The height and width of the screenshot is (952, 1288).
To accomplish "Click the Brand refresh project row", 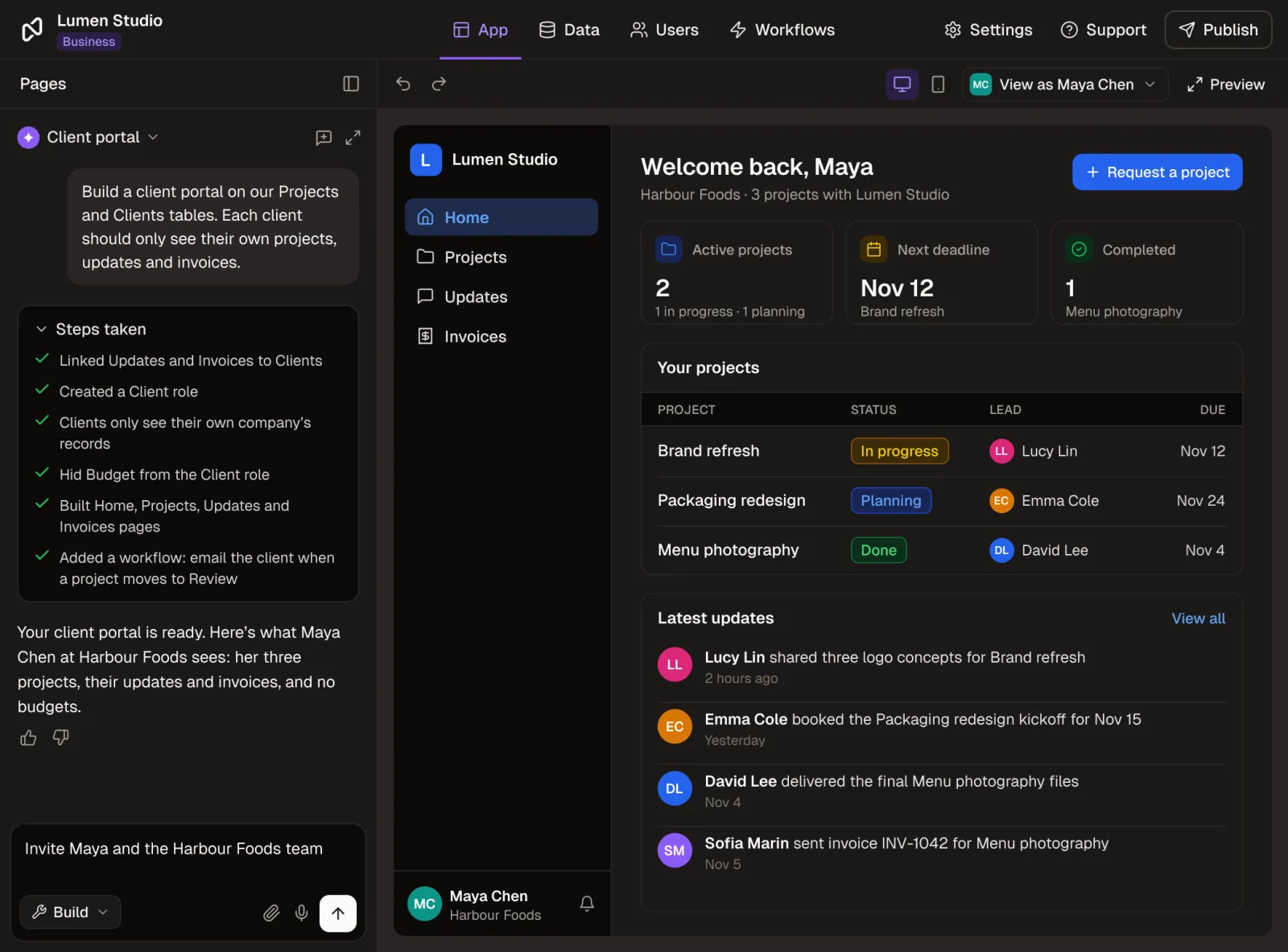I will click(x=942, y=451).
